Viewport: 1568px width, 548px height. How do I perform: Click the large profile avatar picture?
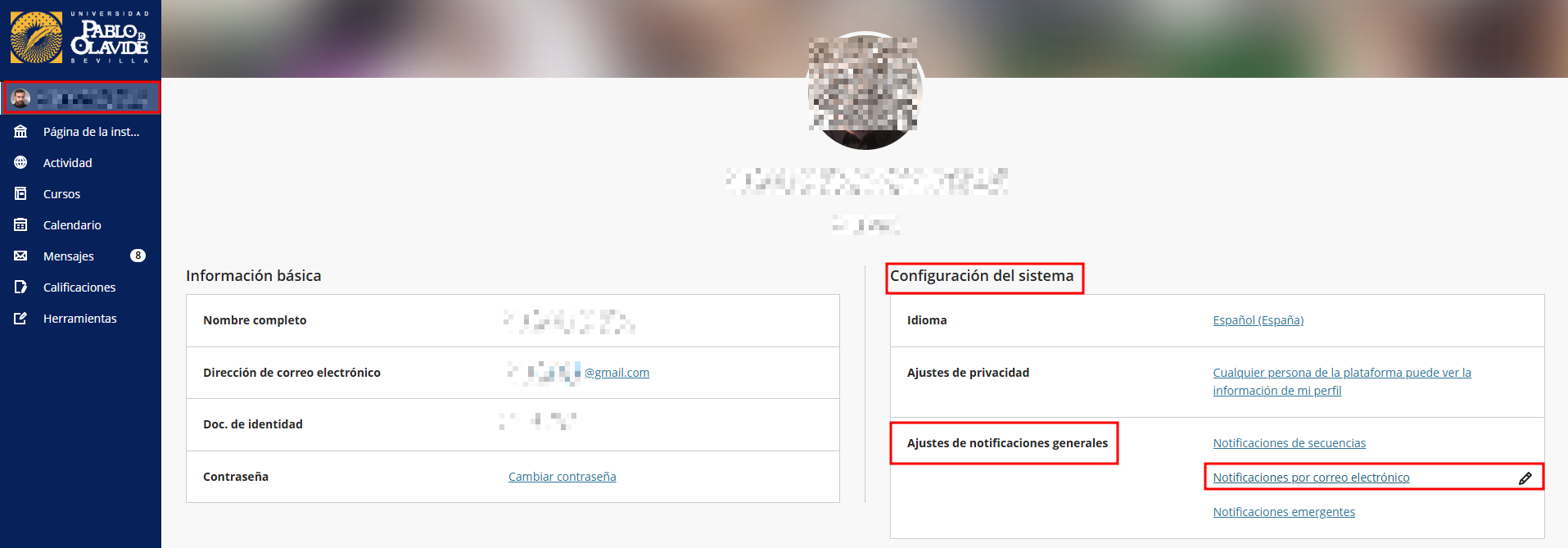pos(865,91)
